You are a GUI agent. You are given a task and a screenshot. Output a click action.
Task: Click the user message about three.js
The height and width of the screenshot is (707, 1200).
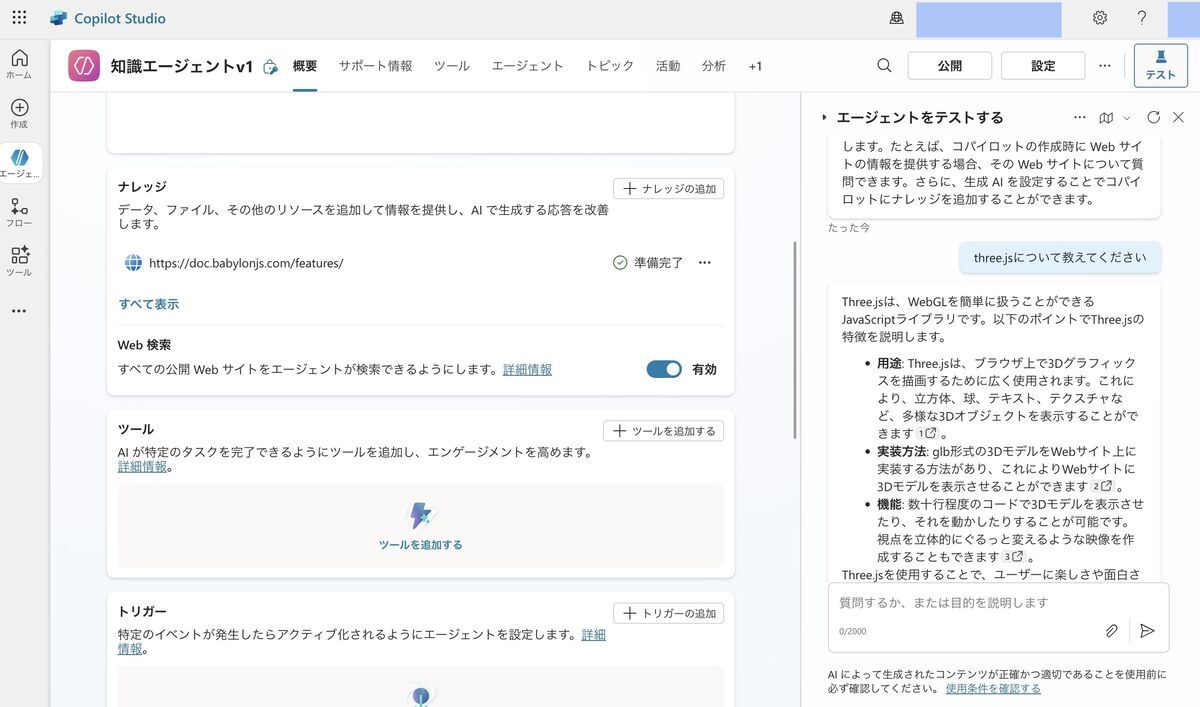point(1060,257)
